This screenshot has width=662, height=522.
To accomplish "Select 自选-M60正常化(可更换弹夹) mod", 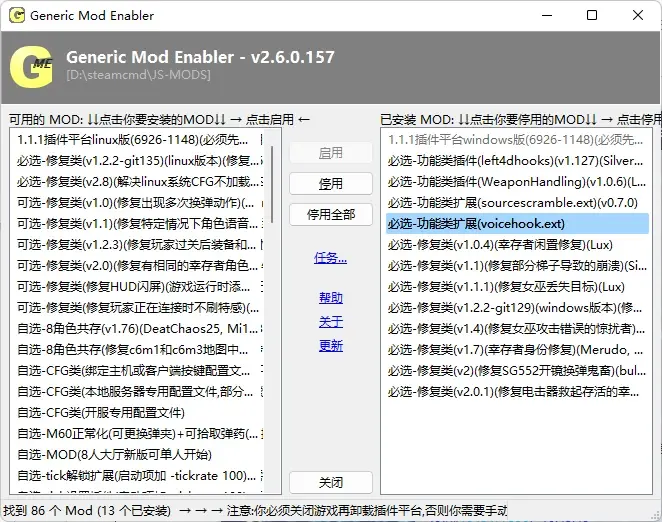I will click(137, 434).
